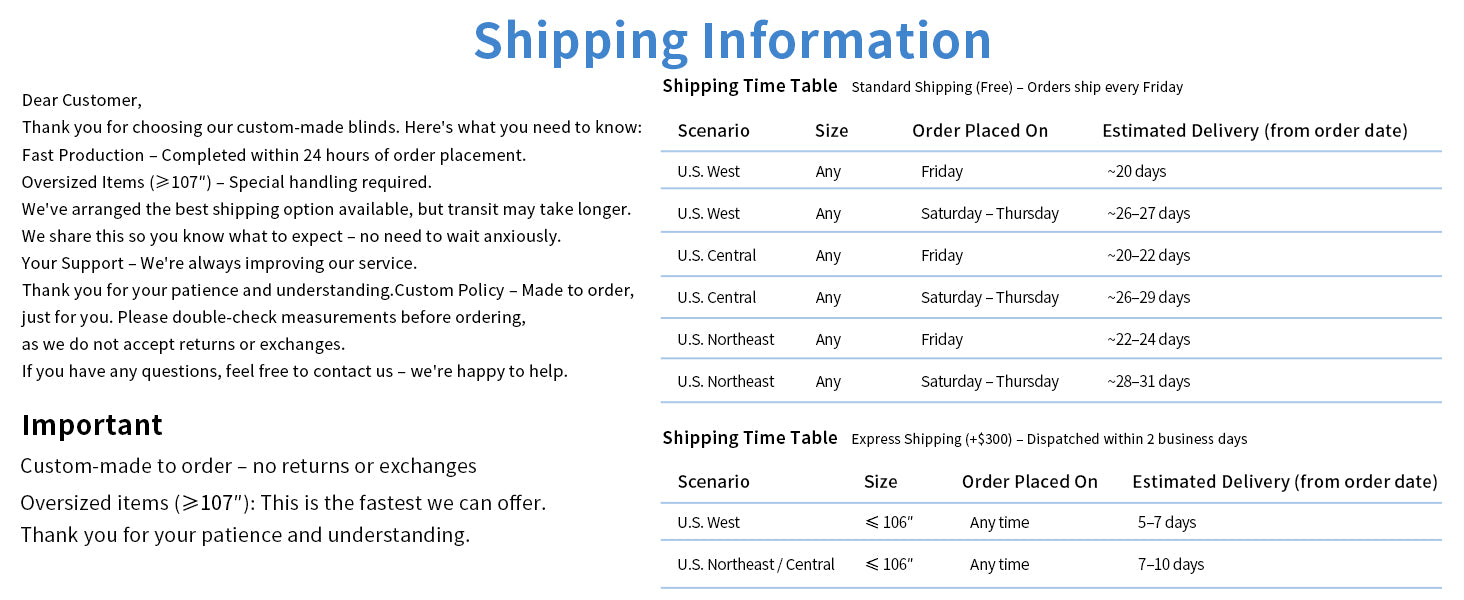Select the U.S. West Friday row
Screen dimensions: 1464x600
(1051, 171)
